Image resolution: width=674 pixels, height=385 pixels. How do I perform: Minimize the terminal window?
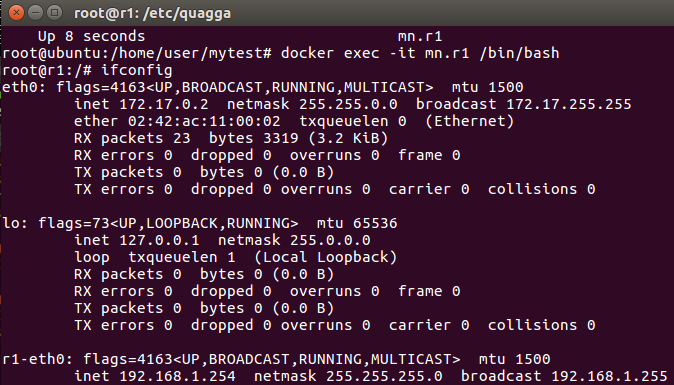(35, 12)
